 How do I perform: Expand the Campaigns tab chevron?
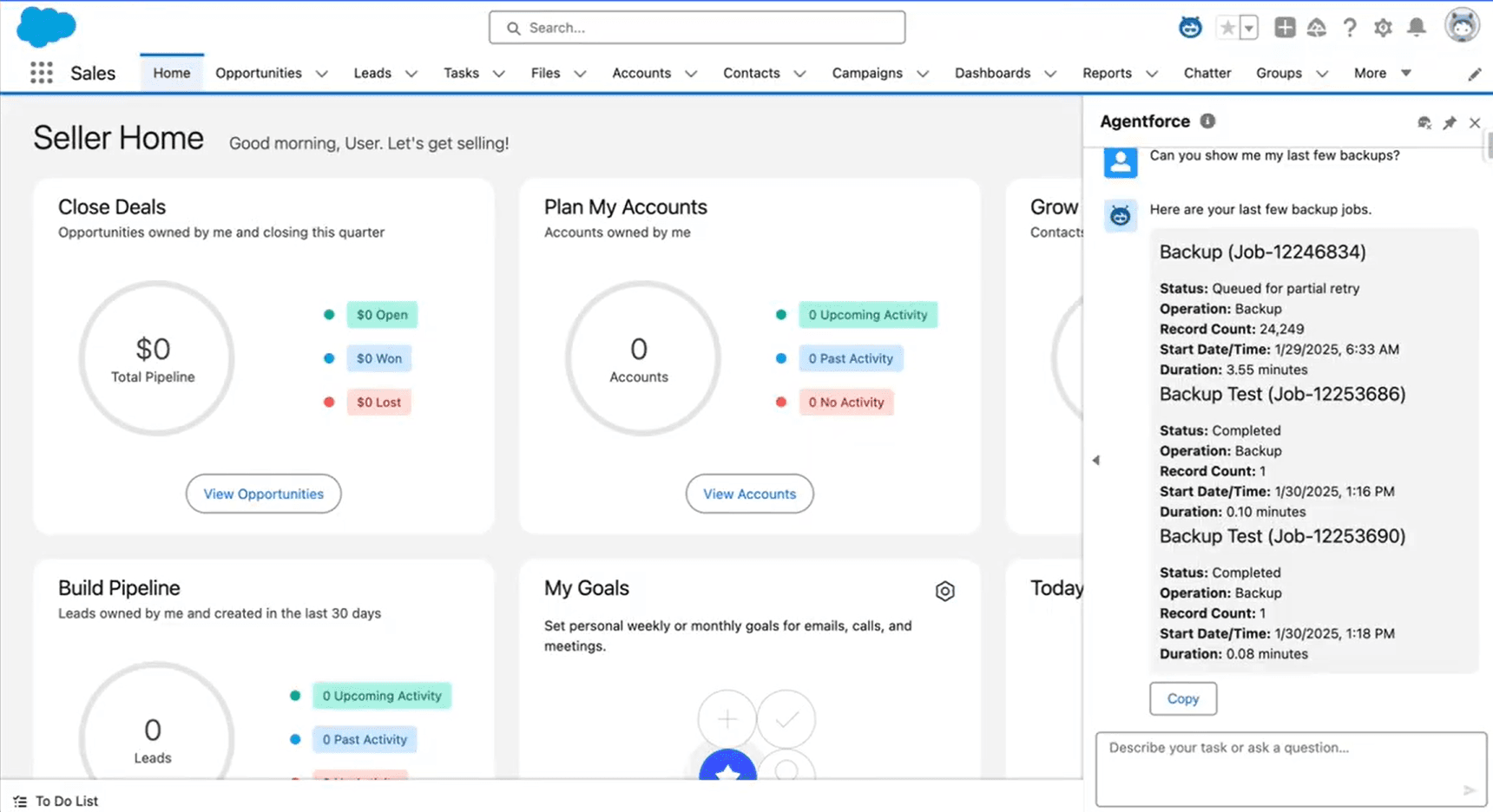point(923,74)
